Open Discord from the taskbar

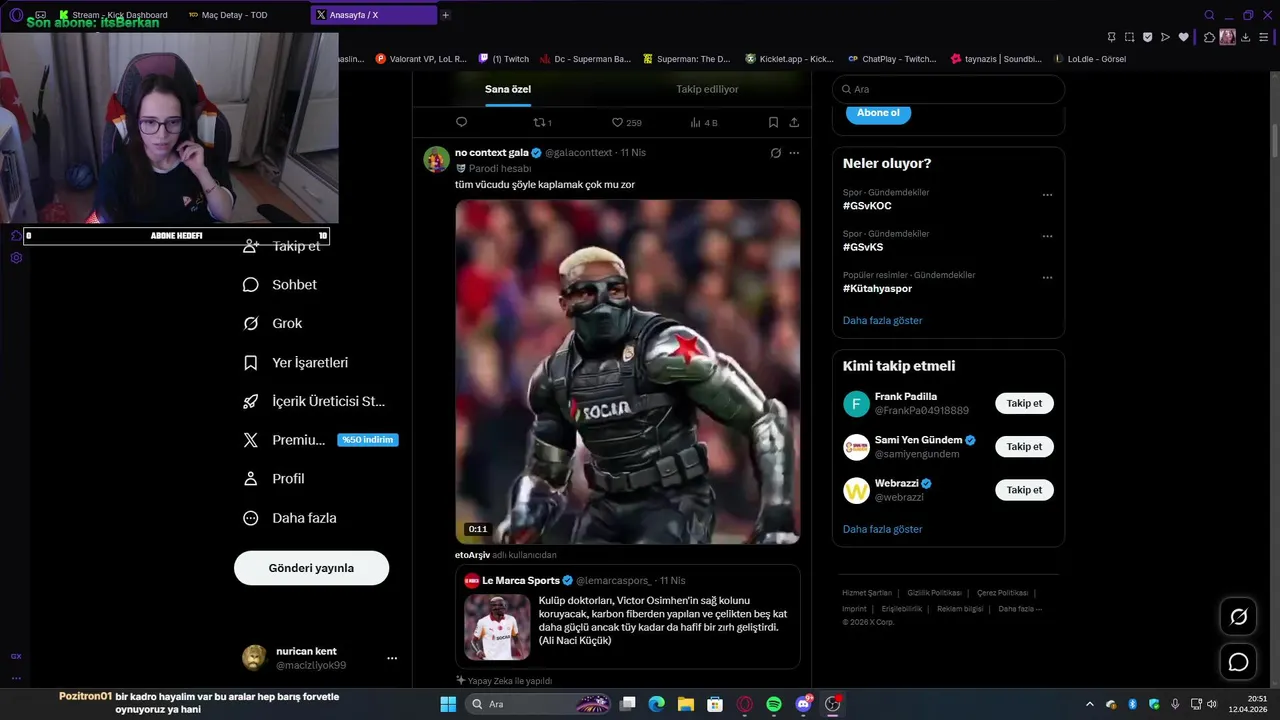coord(803,704)
